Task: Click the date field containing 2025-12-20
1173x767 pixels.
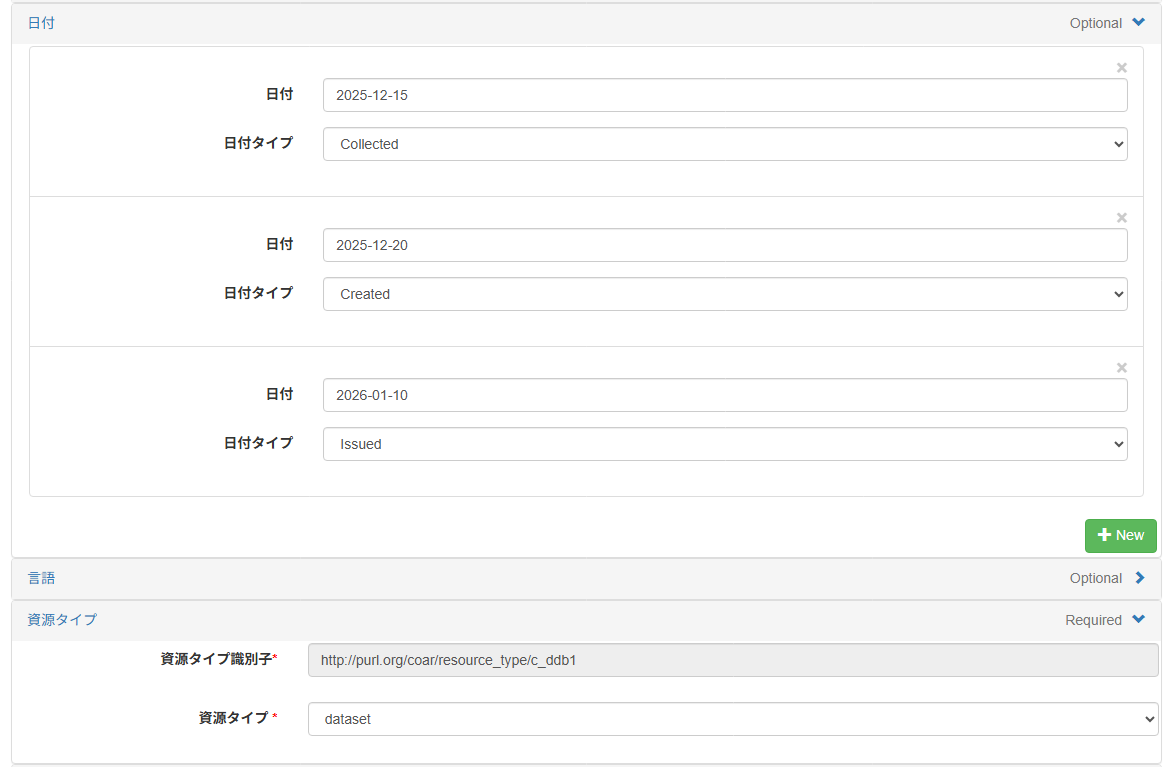Action: coord(725,246)
